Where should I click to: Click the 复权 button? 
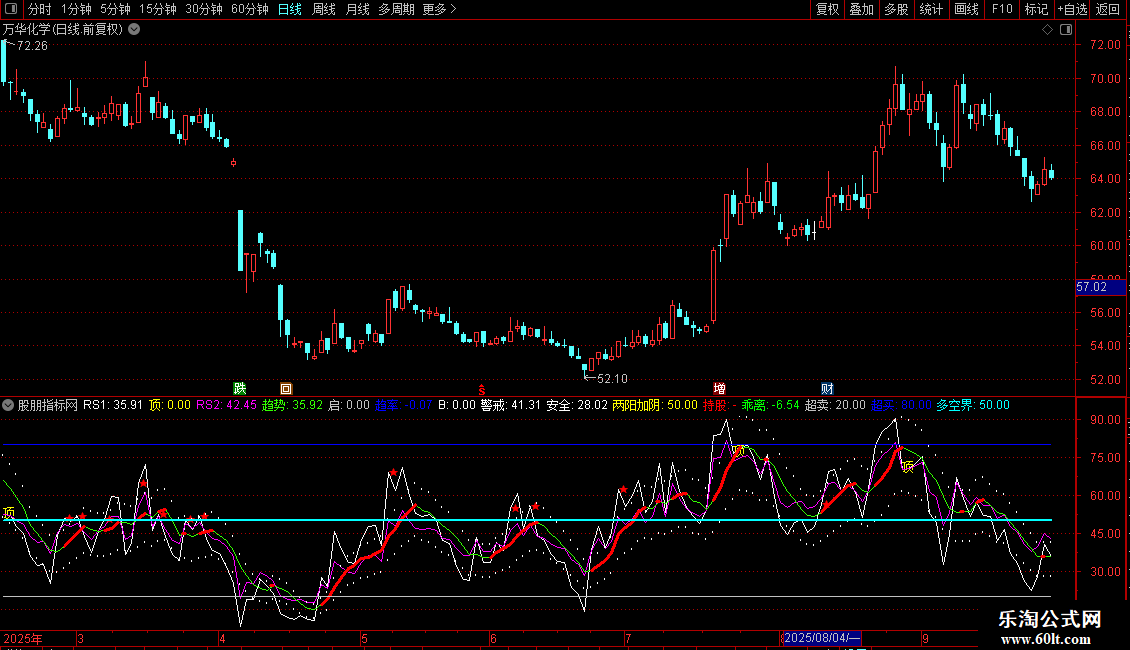point(827,10)
